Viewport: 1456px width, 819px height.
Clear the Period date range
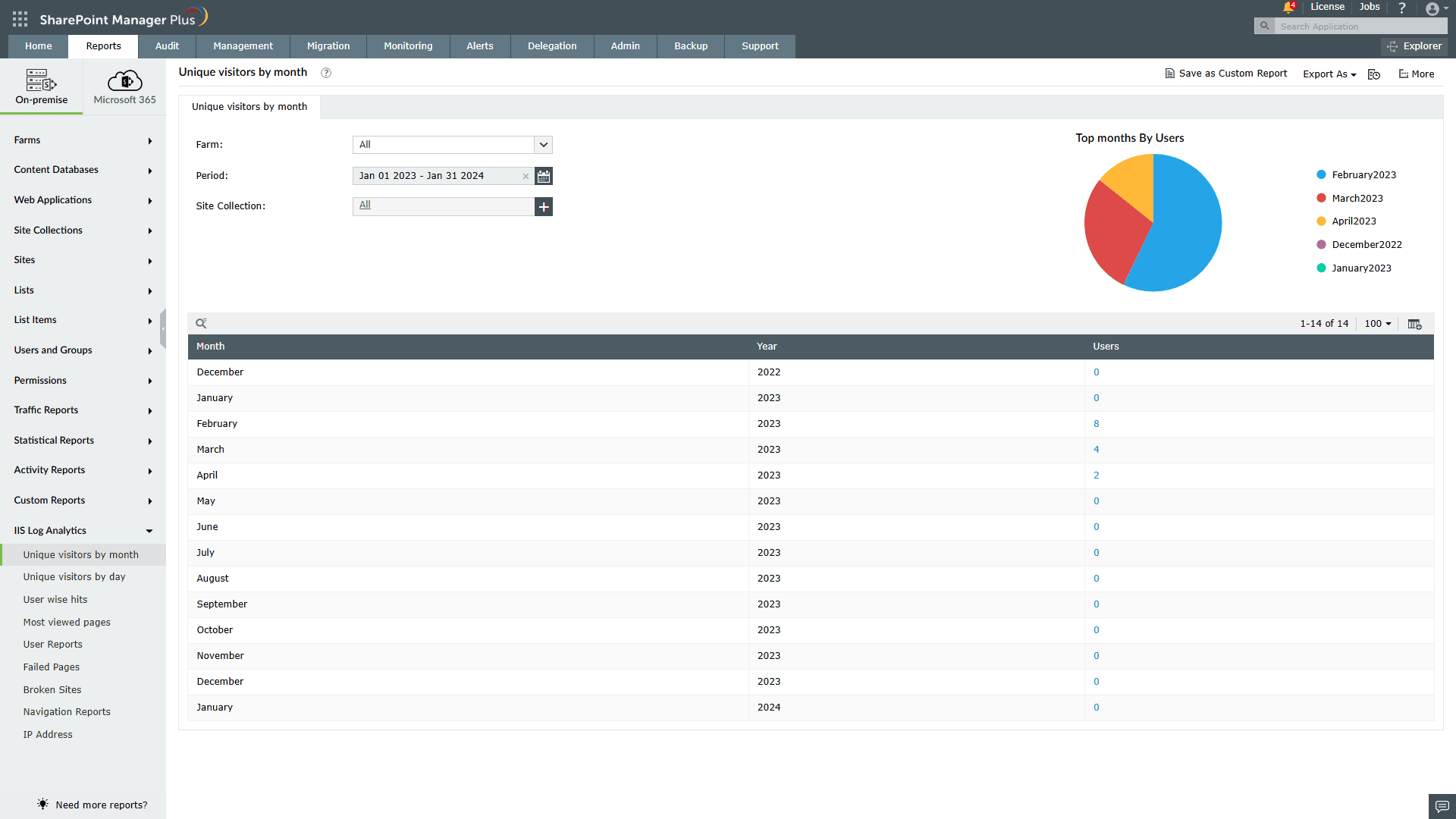526,176
